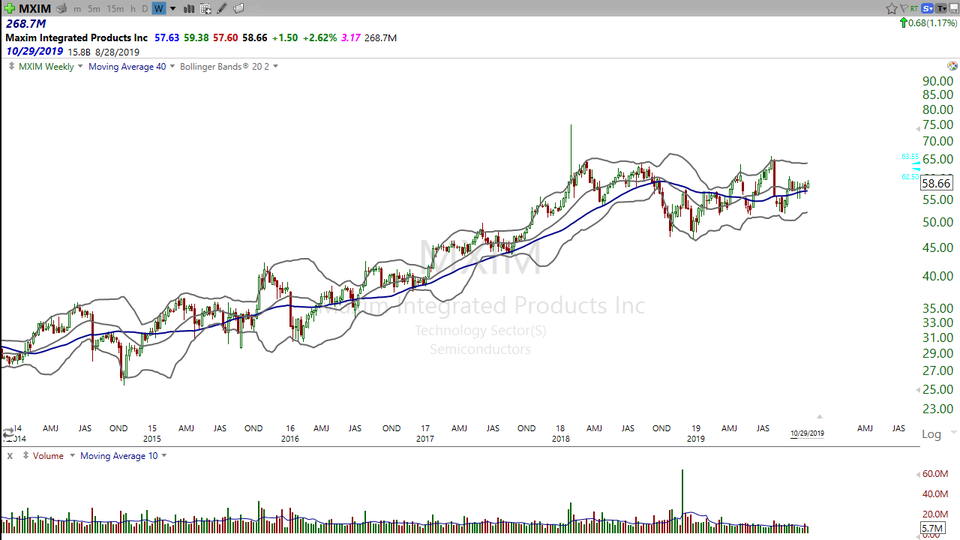The width and height of the screenshot is (960, 540).
Task: Click the 57.60 low price value
Action: pyautogui.click(x=225, y=38)
